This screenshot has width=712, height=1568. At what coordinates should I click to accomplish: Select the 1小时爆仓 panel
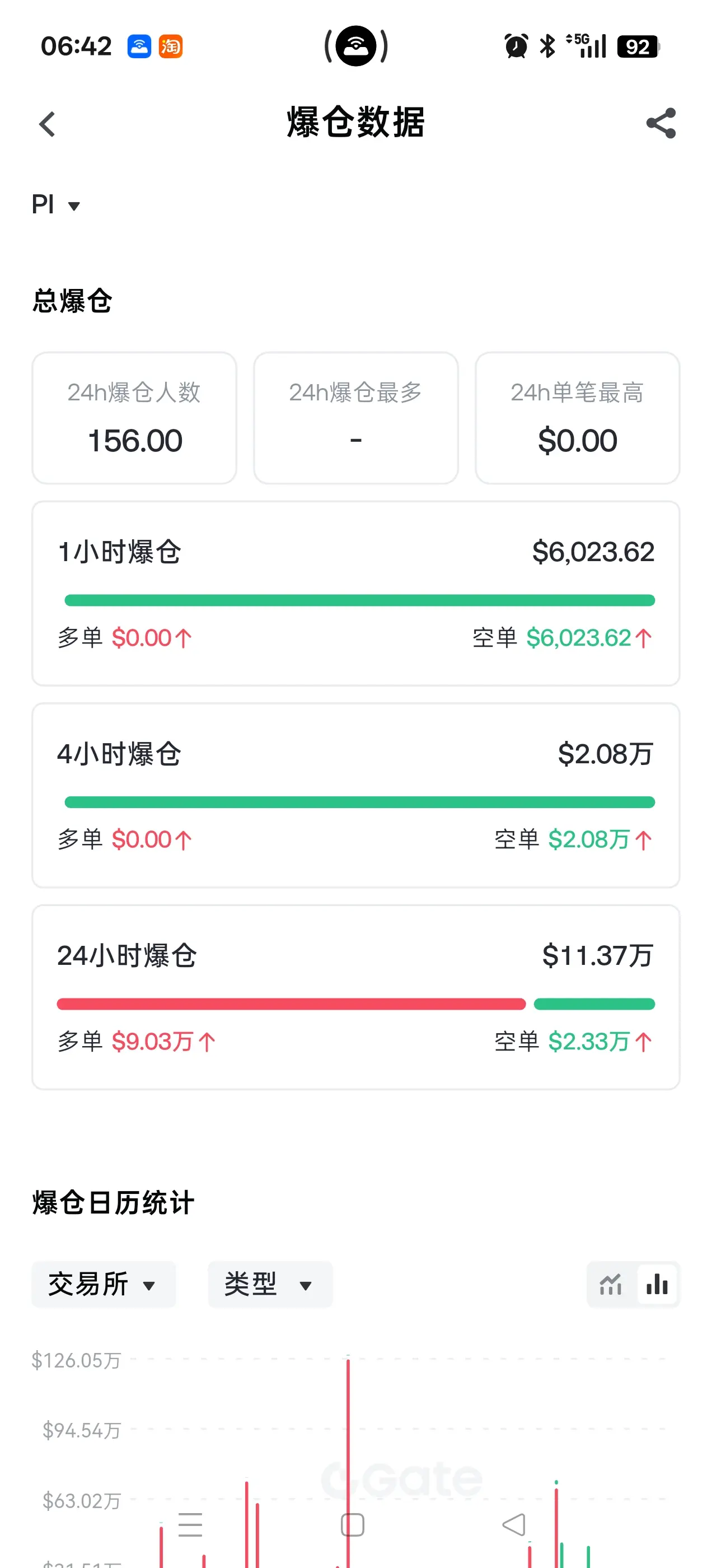(355, 594)
